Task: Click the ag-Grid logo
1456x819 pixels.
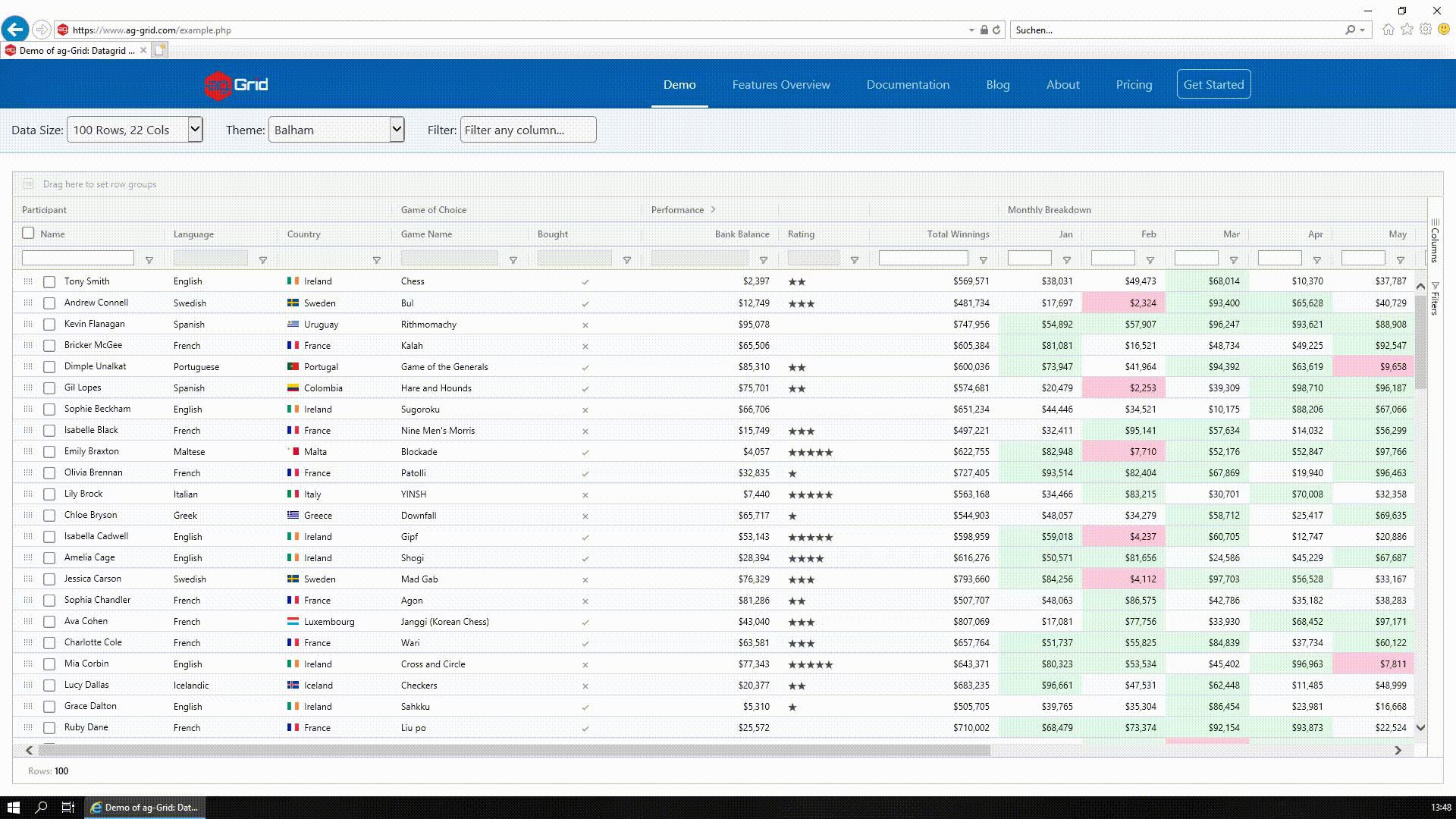Action: (x=237, y=85)
